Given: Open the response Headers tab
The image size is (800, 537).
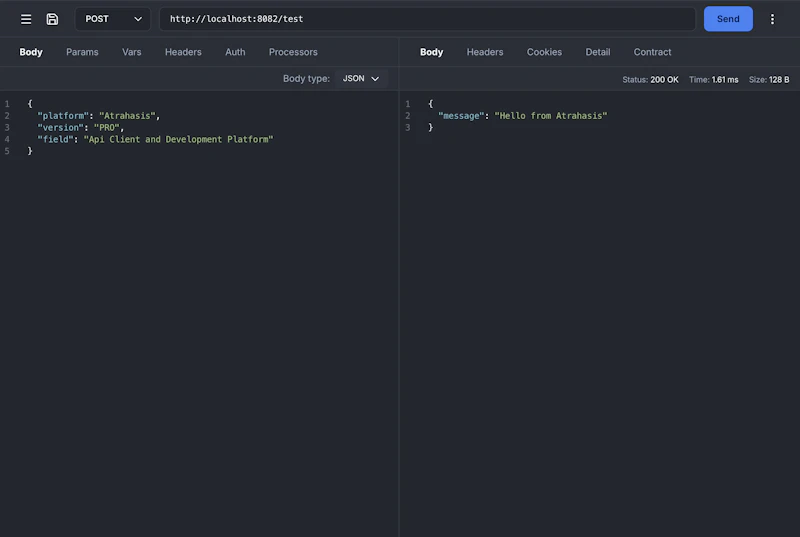Looking at the screenshot, I should 485,52.
